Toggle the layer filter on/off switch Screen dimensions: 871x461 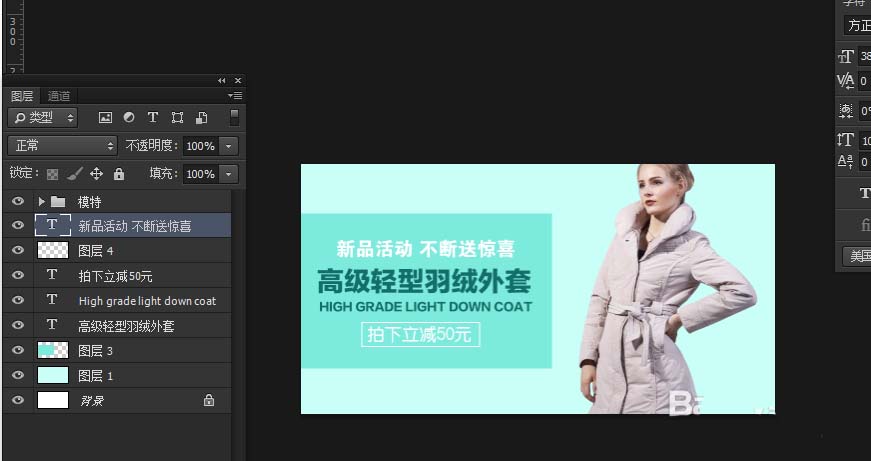click(234, 117)
